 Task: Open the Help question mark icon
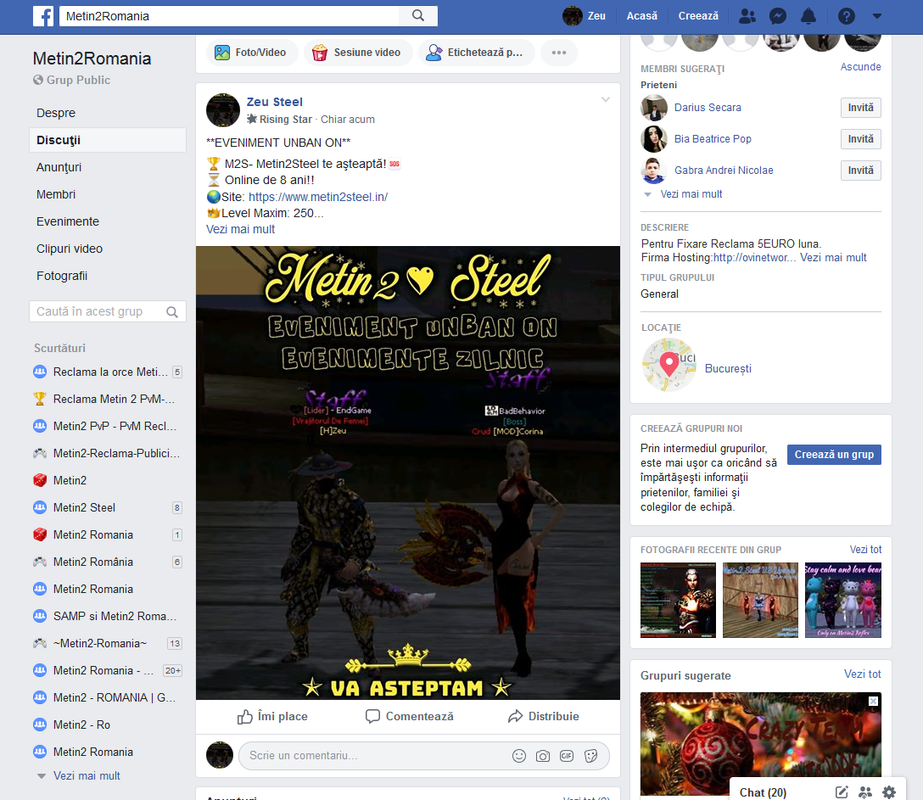point(846,16)
